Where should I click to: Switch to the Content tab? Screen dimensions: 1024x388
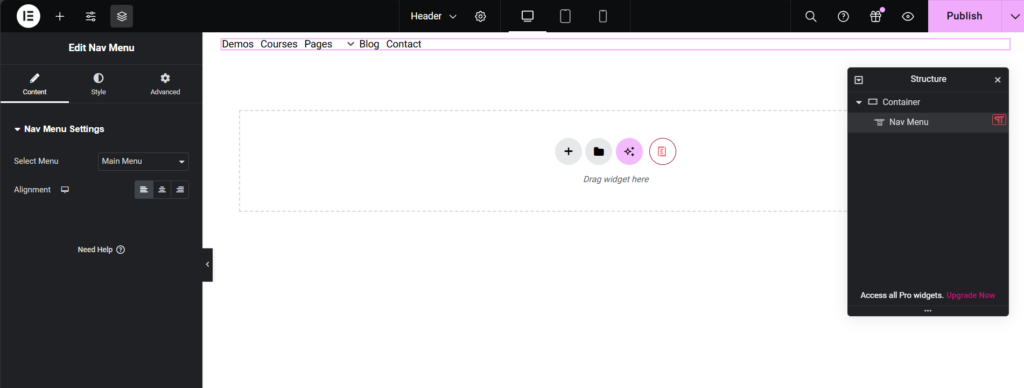pyautogui.click(x=35, y=84)
